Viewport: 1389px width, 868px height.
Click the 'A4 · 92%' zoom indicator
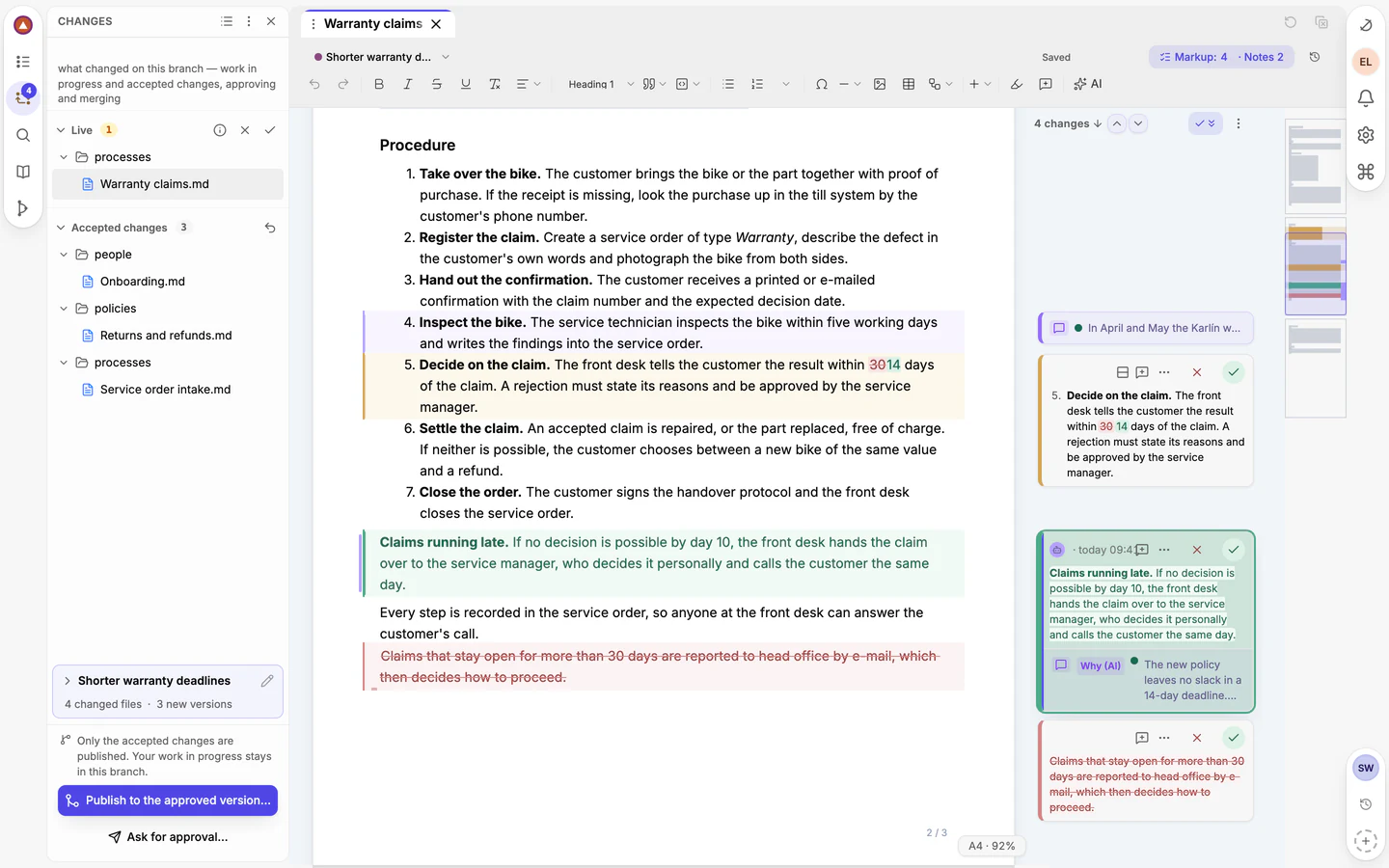[992, 846]
